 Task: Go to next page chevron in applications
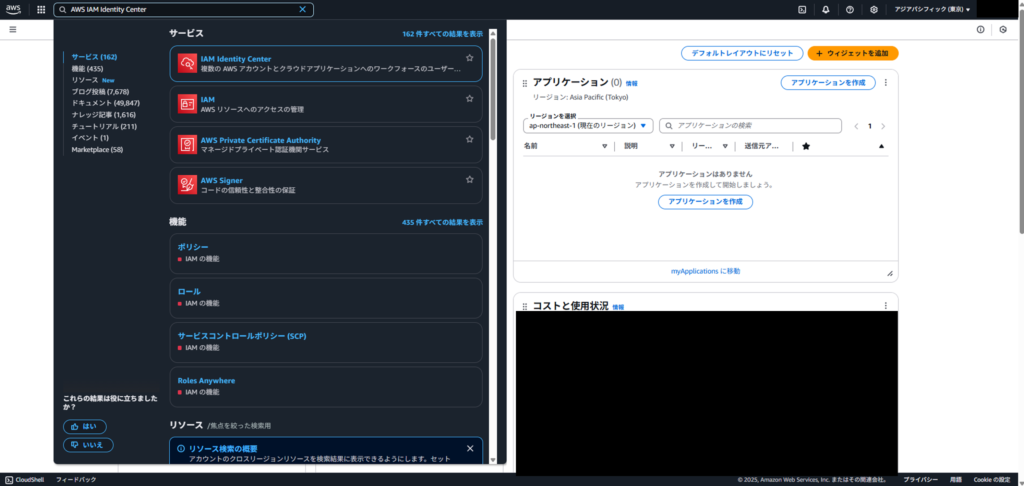(x=883, y=126)
